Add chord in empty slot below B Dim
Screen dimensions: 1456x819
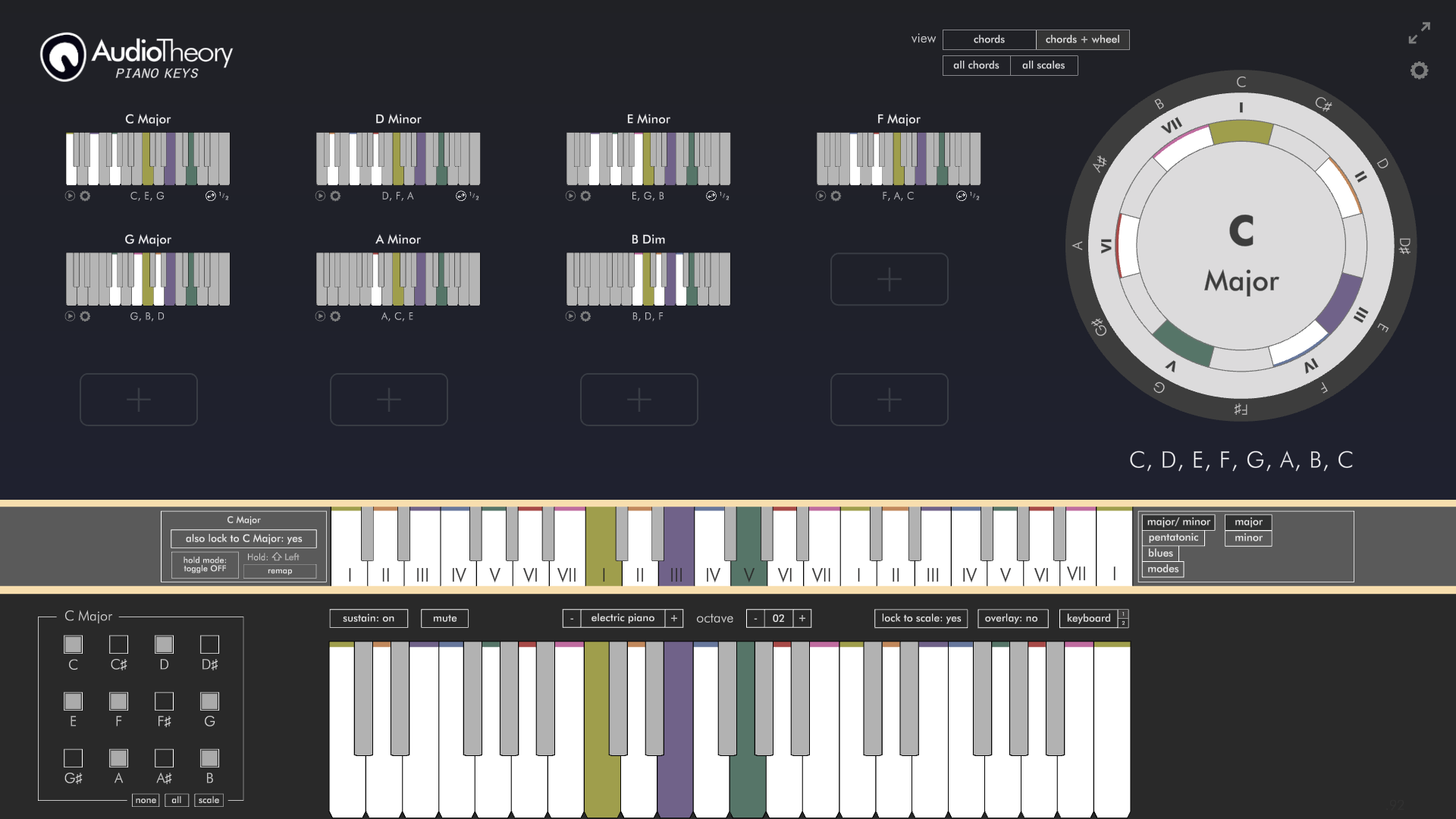coord(639,400)
